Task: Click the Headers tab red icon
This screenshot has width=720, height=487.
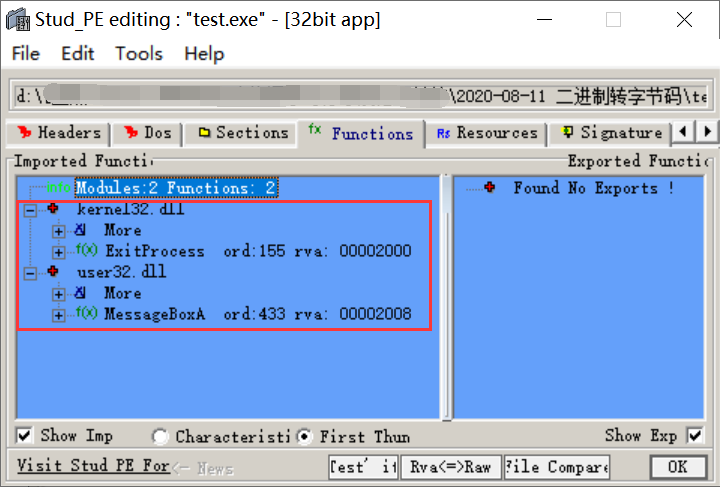Action: [25, 132]
